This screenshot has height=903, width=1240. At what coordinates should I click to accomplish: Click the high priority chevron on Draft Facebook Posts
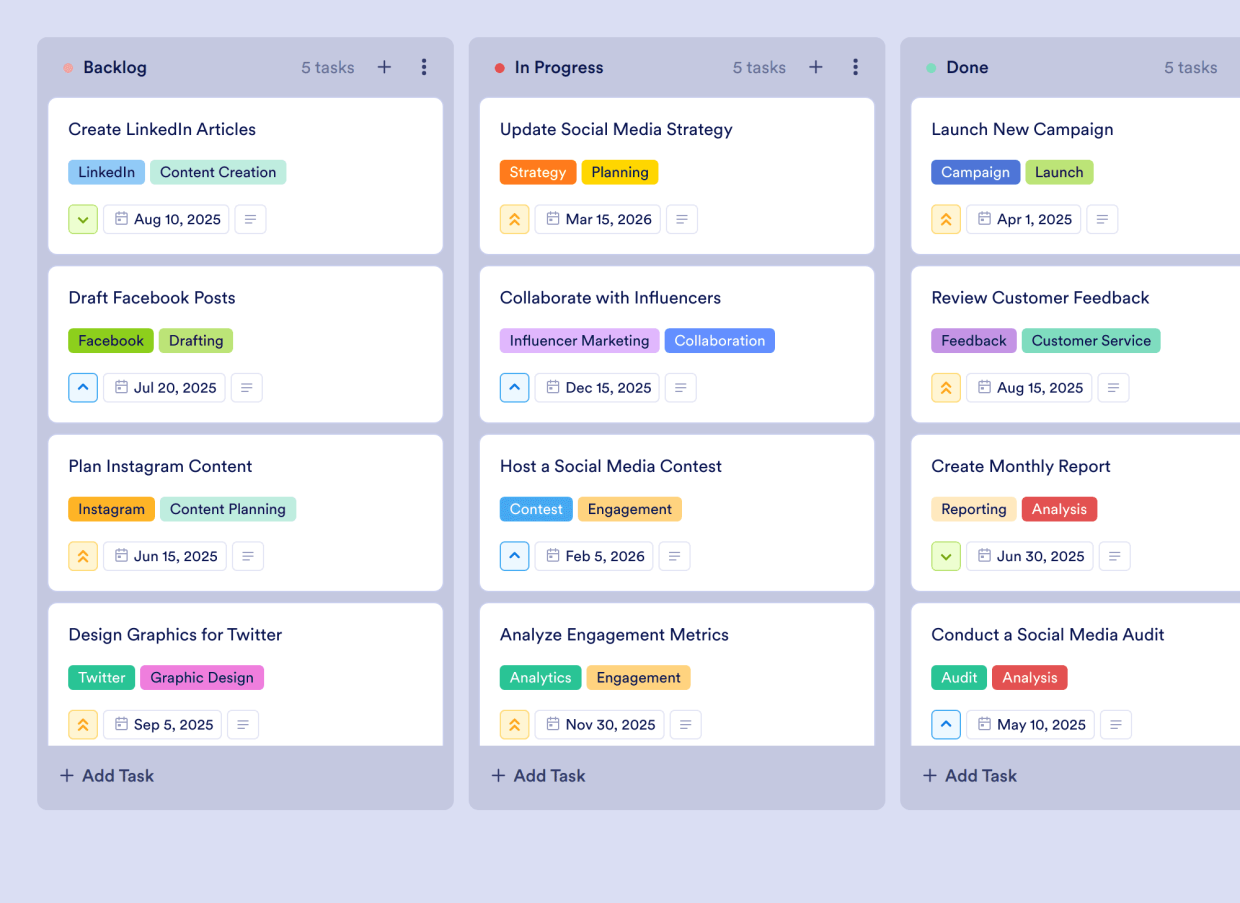(x=83, y=387)
